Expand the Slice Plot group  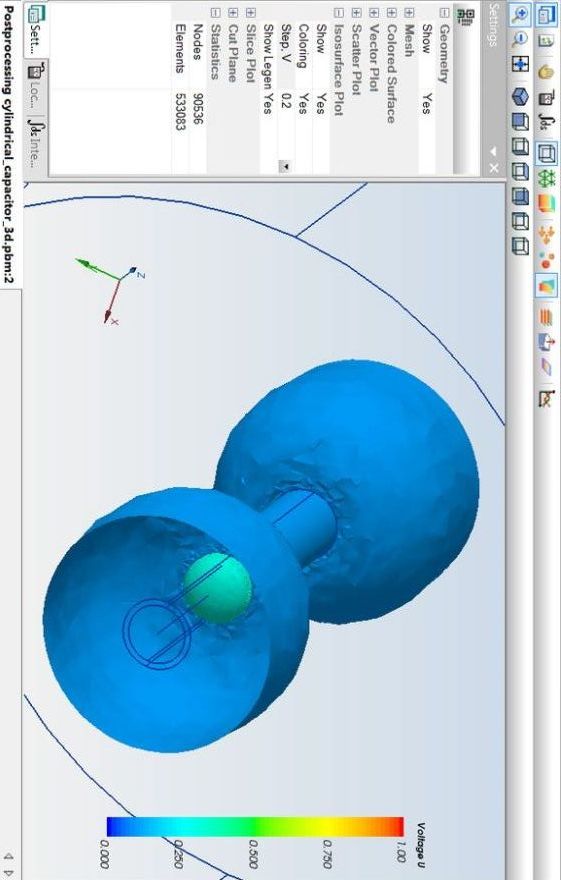click(x=250, y=12)
